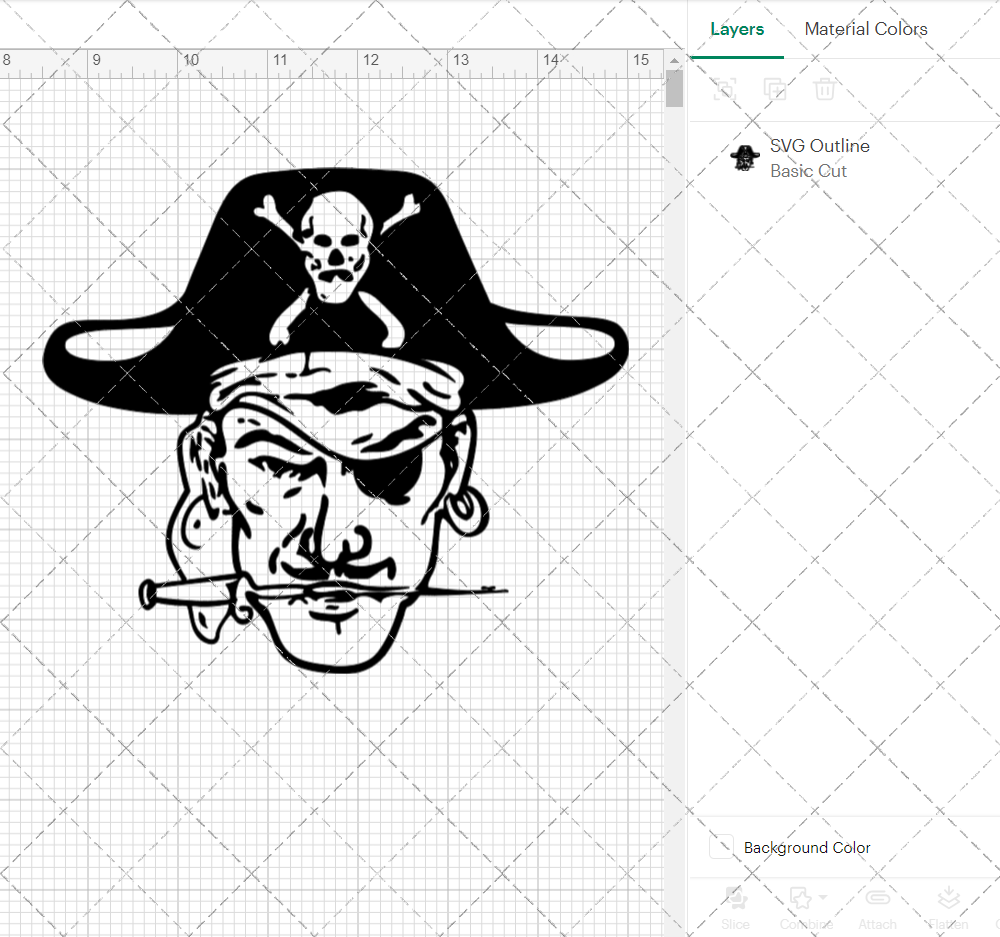Click the Slice tool
1000x937 pixels.
pyautogui.click(x=735, y=907)
